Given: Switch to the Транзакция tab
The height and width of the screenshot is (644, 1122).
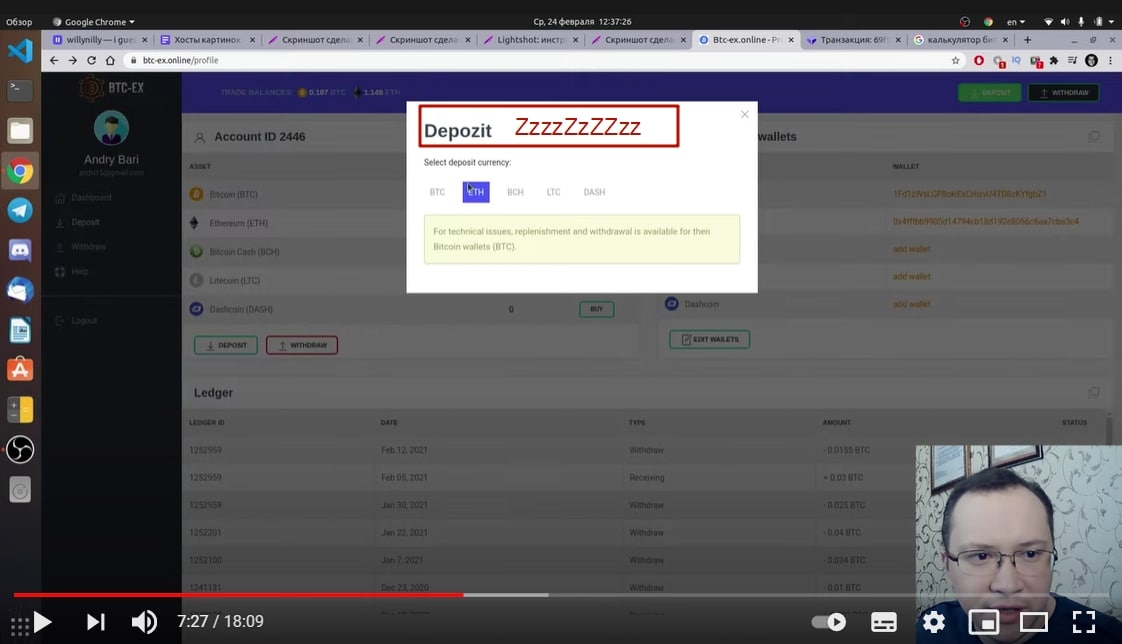Looking at the screenshot, I should click(853, 40).
